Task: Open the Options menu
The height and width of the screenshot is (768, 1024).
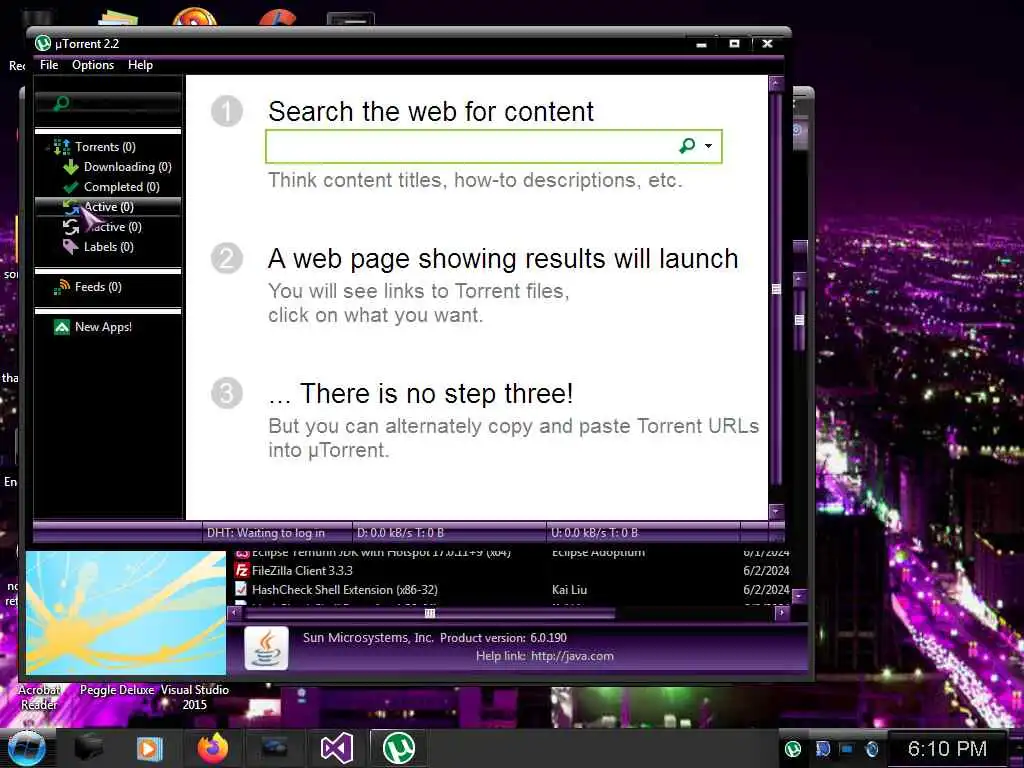Action: point(93,65)
